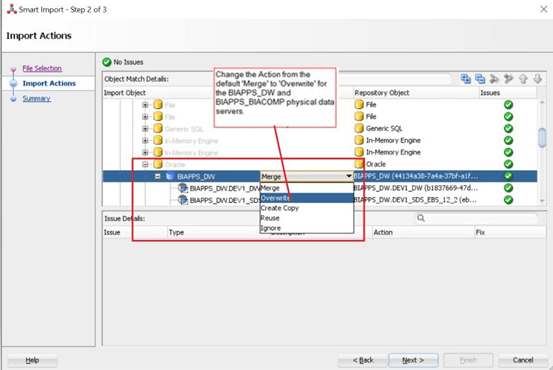The width and height of the screenshot is (553, 370).
Task: Click the first wand fix-issues icon
Action: point(494,79)
